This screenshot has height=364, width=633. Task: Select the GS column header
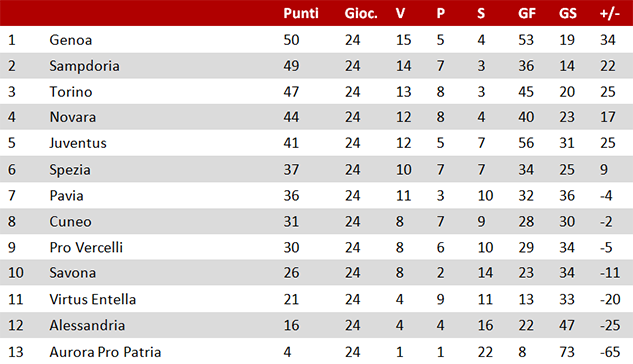(568, 13)
